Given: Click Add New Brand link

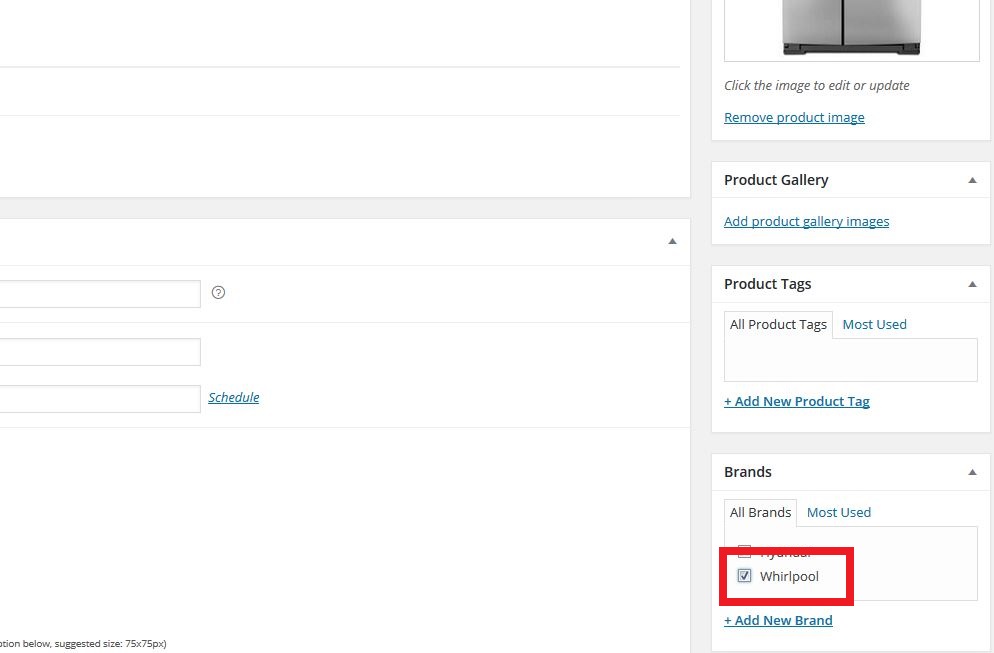Looking at the screenshot, I should click(x=778, y=621).
